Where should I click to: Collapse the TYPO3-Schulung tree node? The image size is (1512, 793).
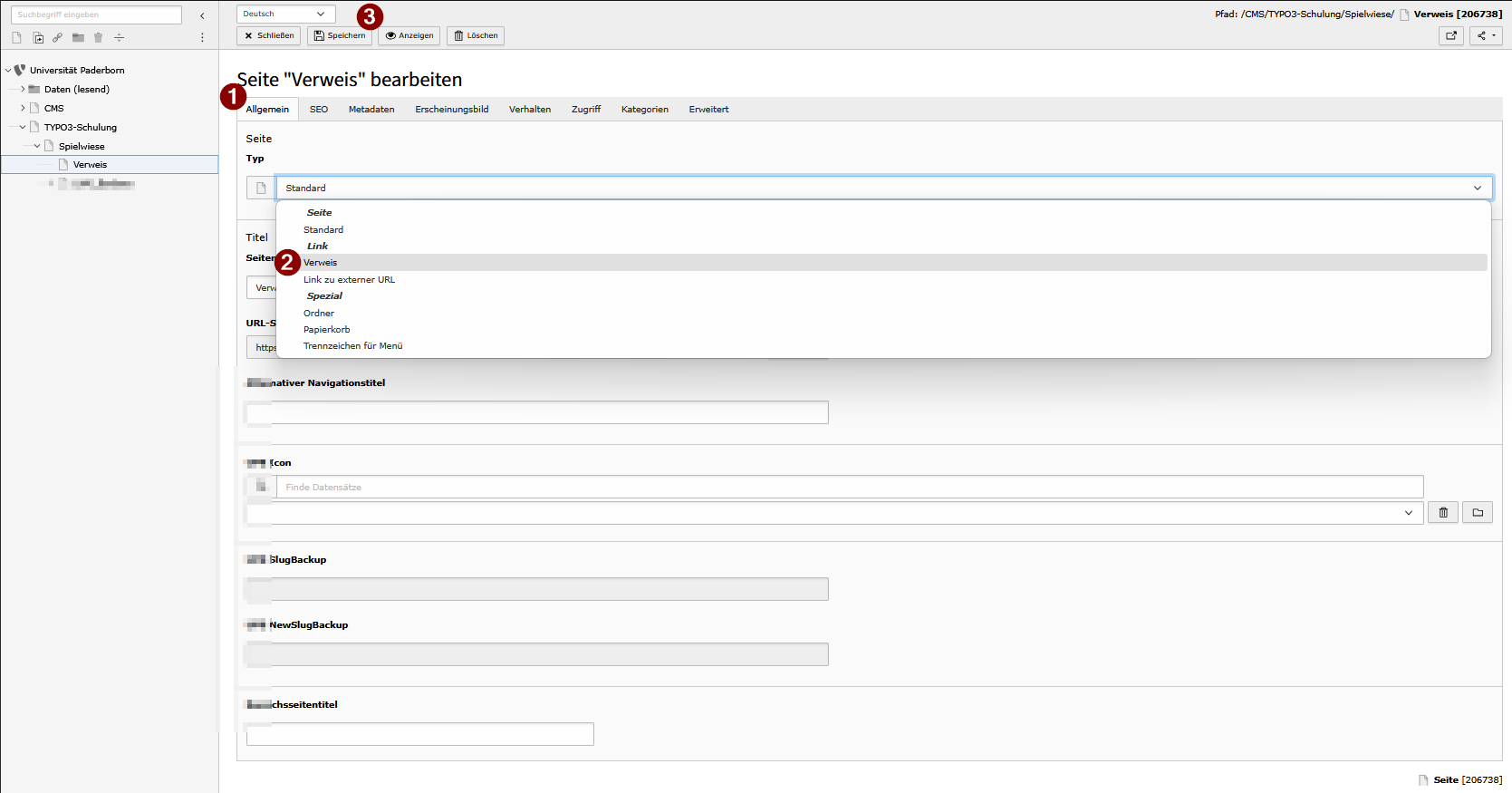pyautogui.click(x=23, y=127)
